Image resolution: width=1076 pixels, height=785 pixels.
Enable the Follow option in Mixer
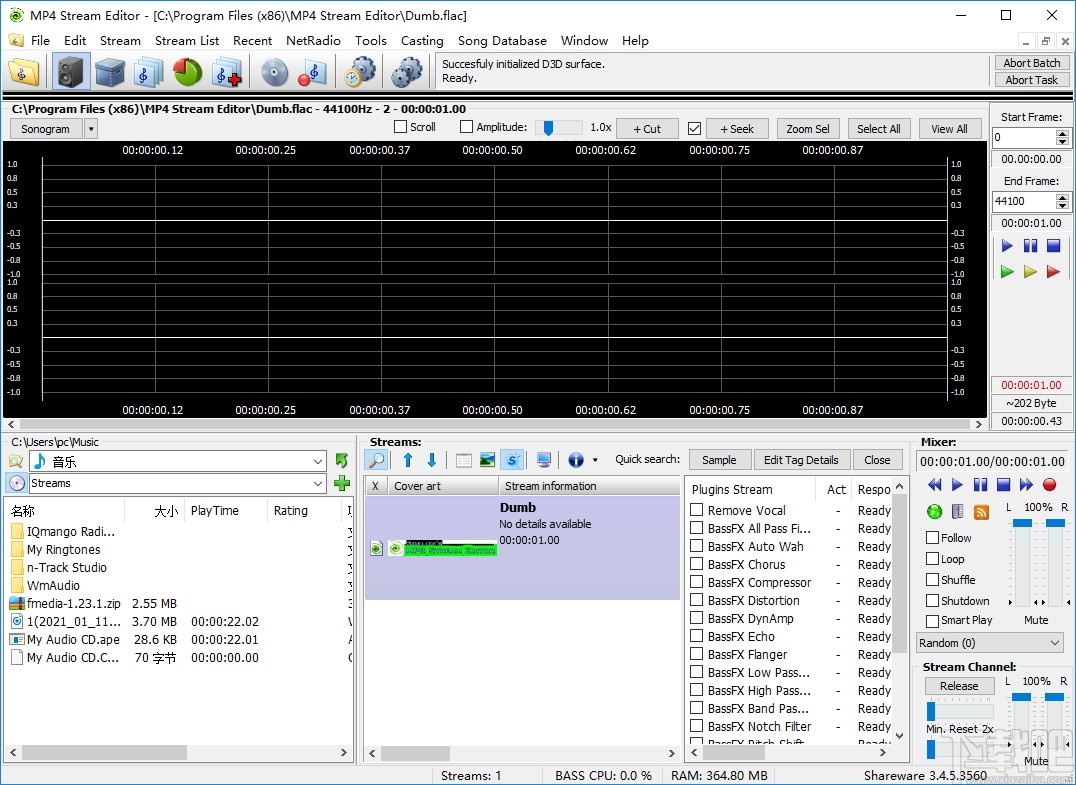930,537
